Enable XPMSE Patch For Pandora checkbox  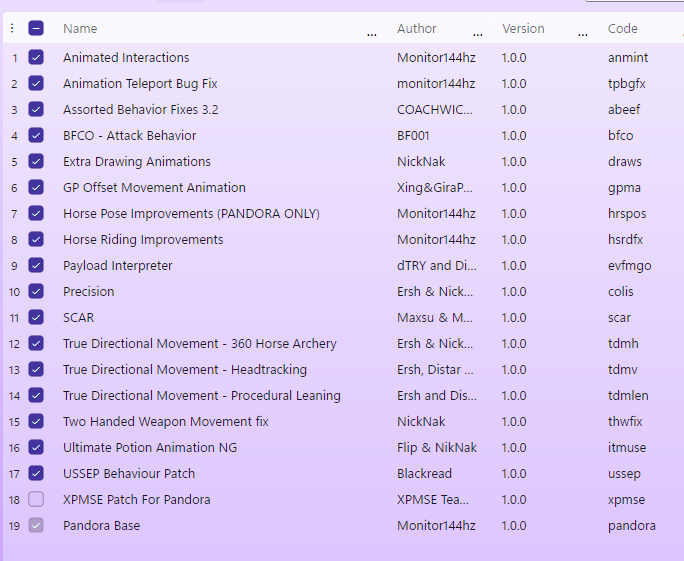click(x=36, y=499)
